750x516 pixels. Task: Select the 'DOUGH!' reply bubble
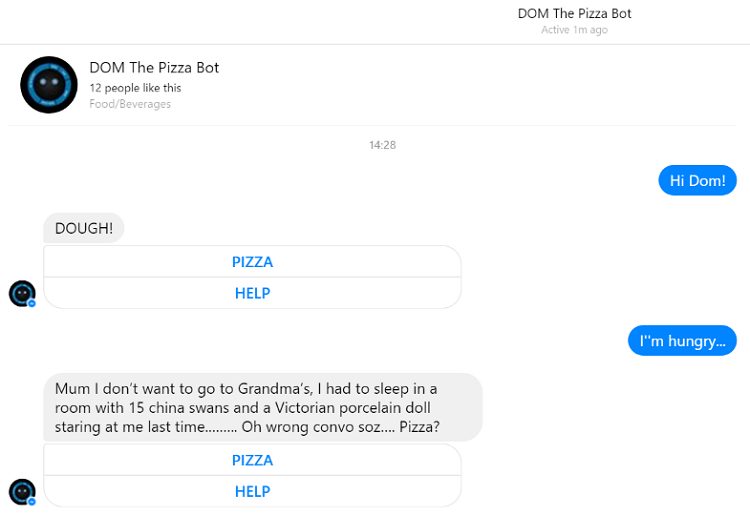pos(83,228)
